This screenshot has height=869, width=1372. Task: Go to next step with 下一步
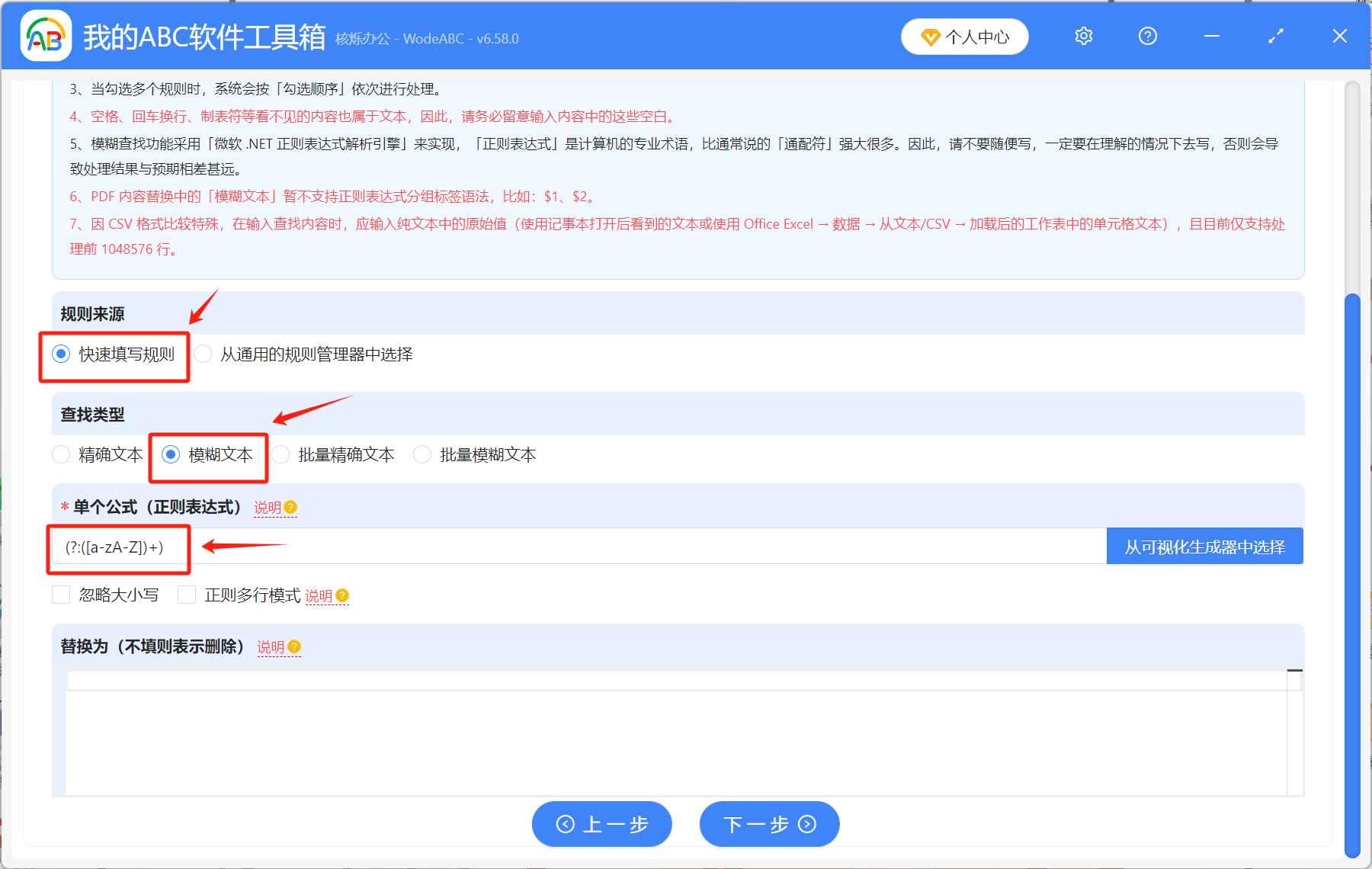pos(769,824)
